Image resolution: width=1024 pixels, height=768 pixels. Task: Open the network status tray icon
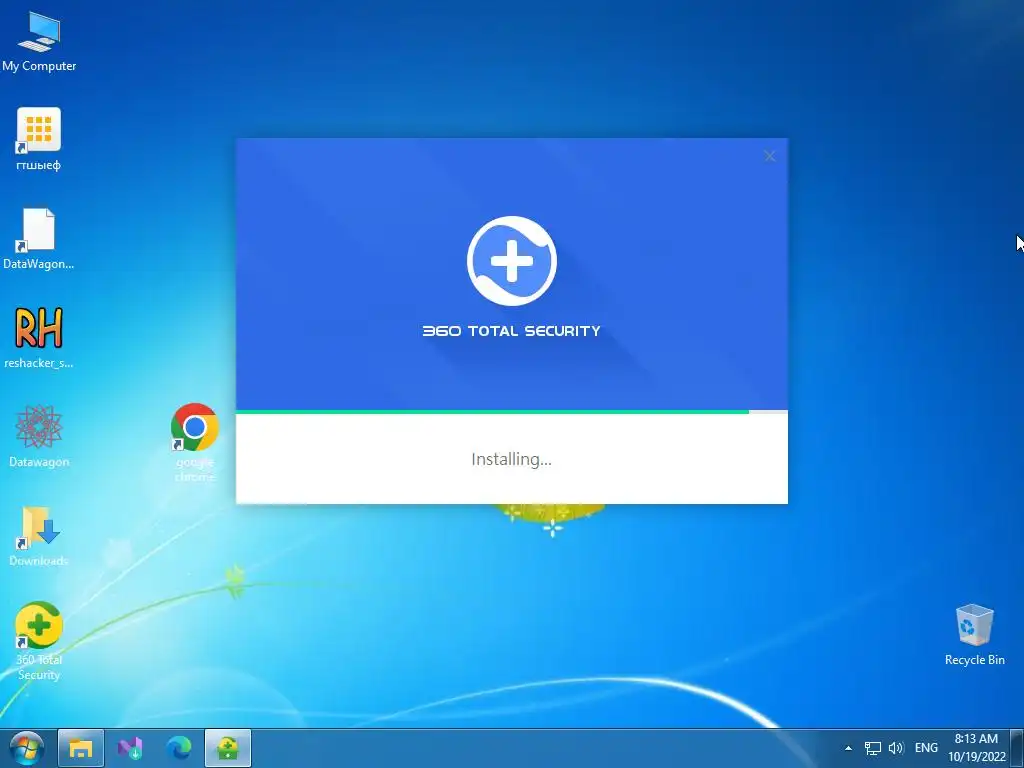[872, 748]
